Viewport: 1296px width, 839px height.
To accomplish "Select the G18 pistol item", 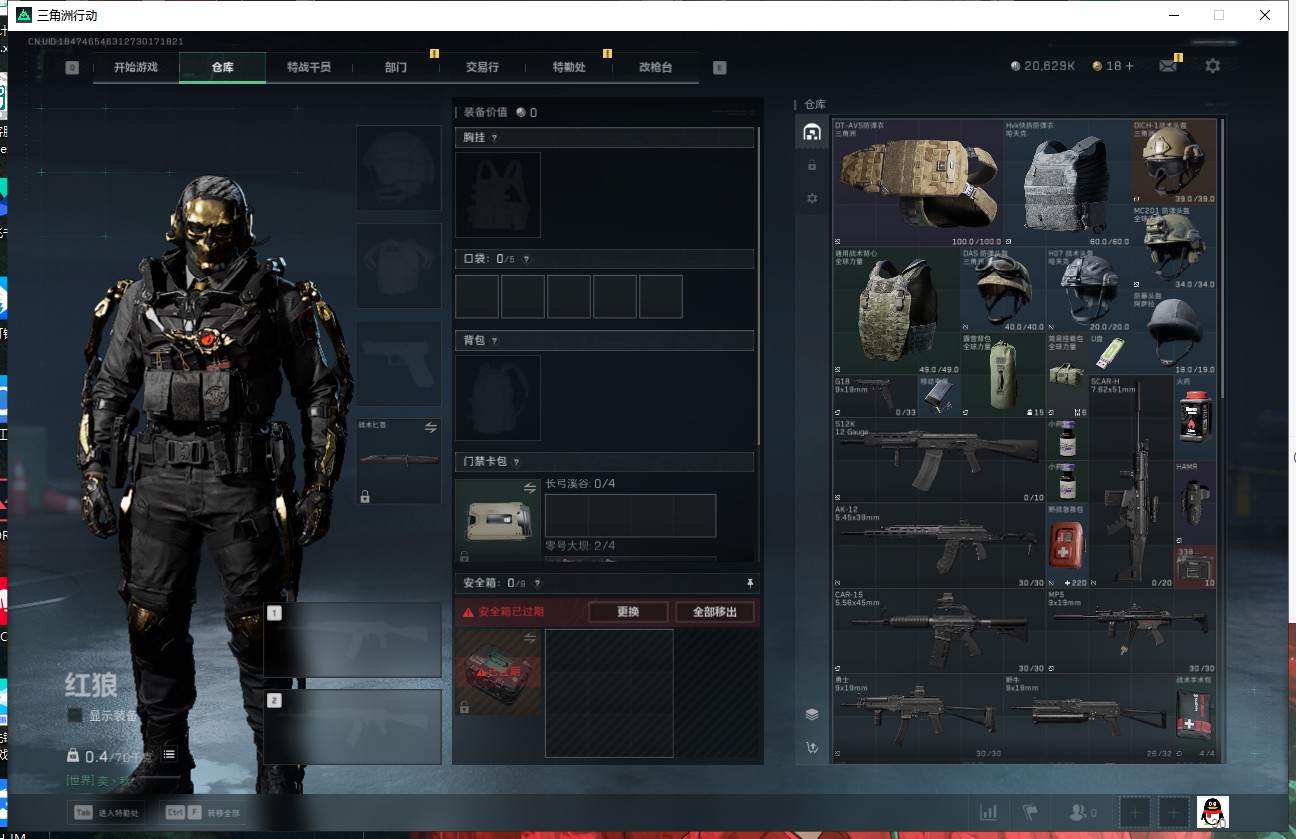I will tap(875, 397).
